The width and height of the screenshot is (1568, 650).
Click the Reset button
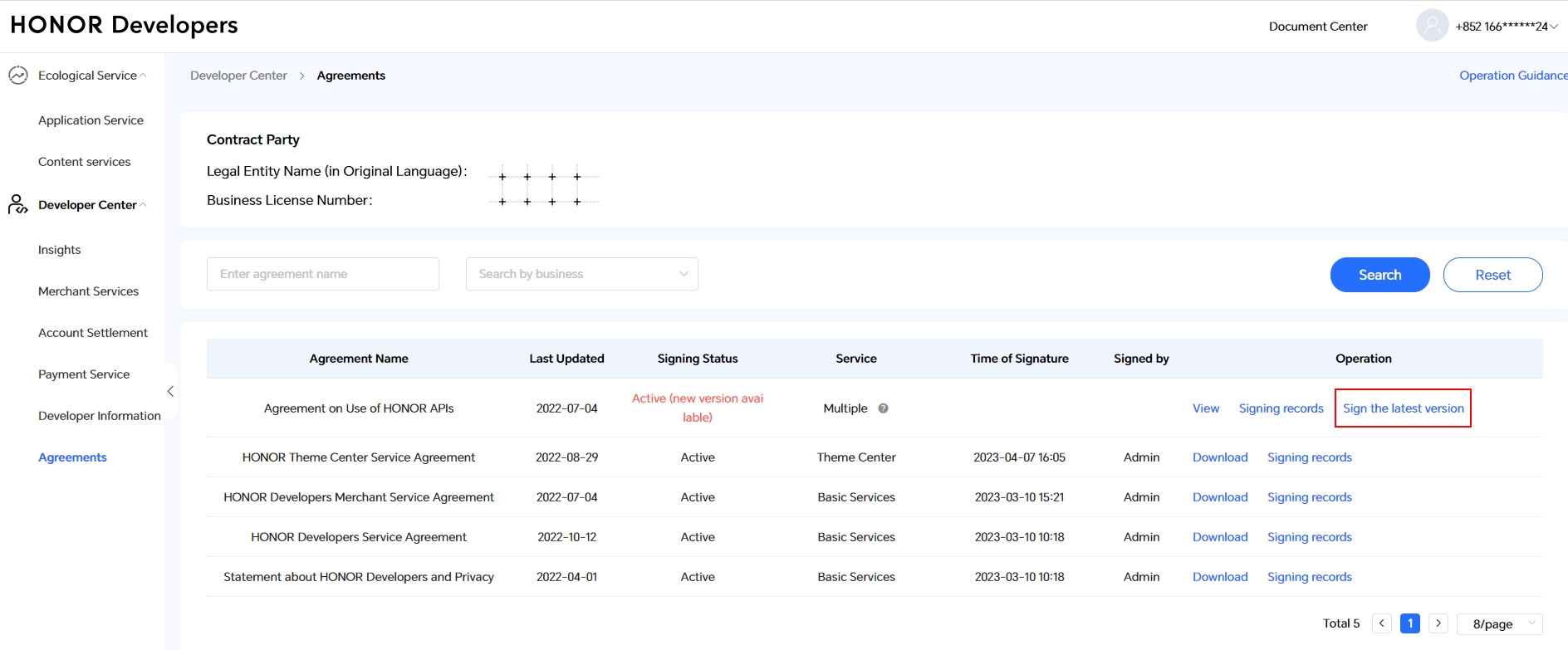click(1492, 275)
